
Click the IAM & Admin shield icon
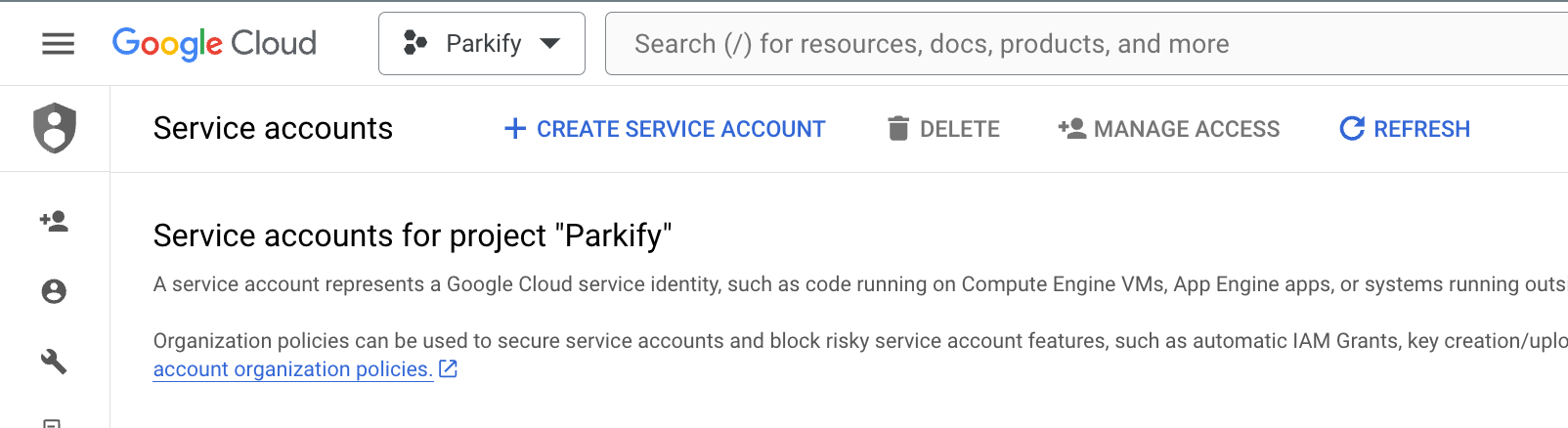55,128
